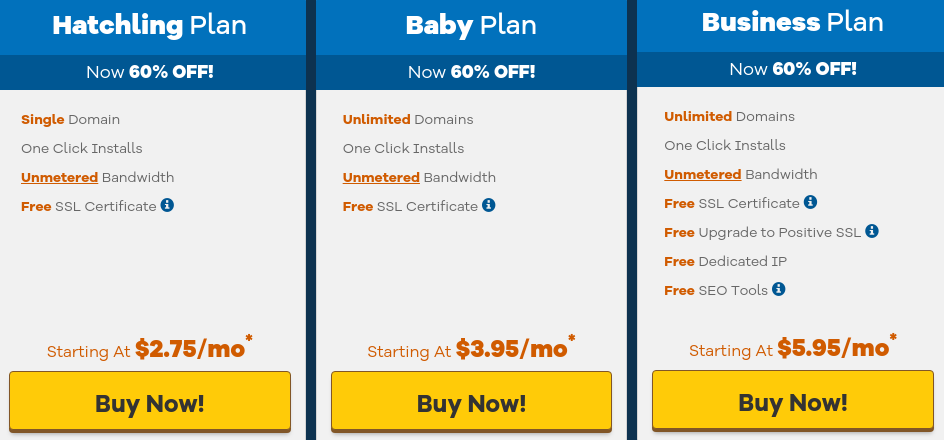944x440 pixels.
Task: Click Buy Now under Baby Plan
Action: coord(471,401)
